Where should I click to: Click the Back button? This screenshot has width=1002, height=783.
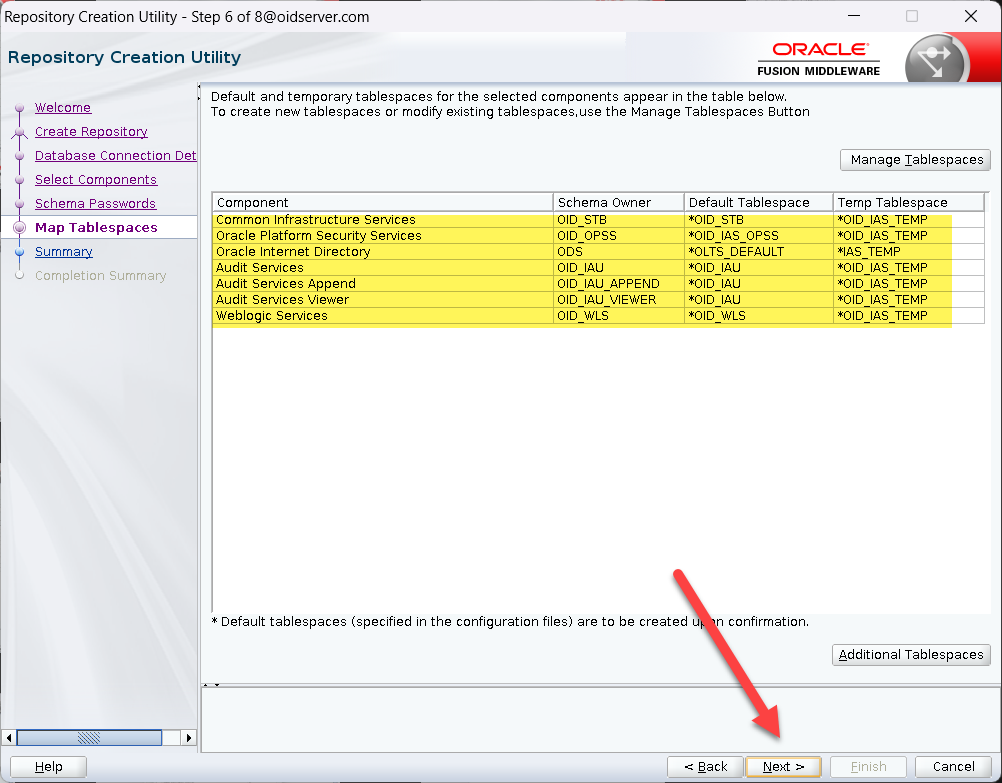coord(704,767)
